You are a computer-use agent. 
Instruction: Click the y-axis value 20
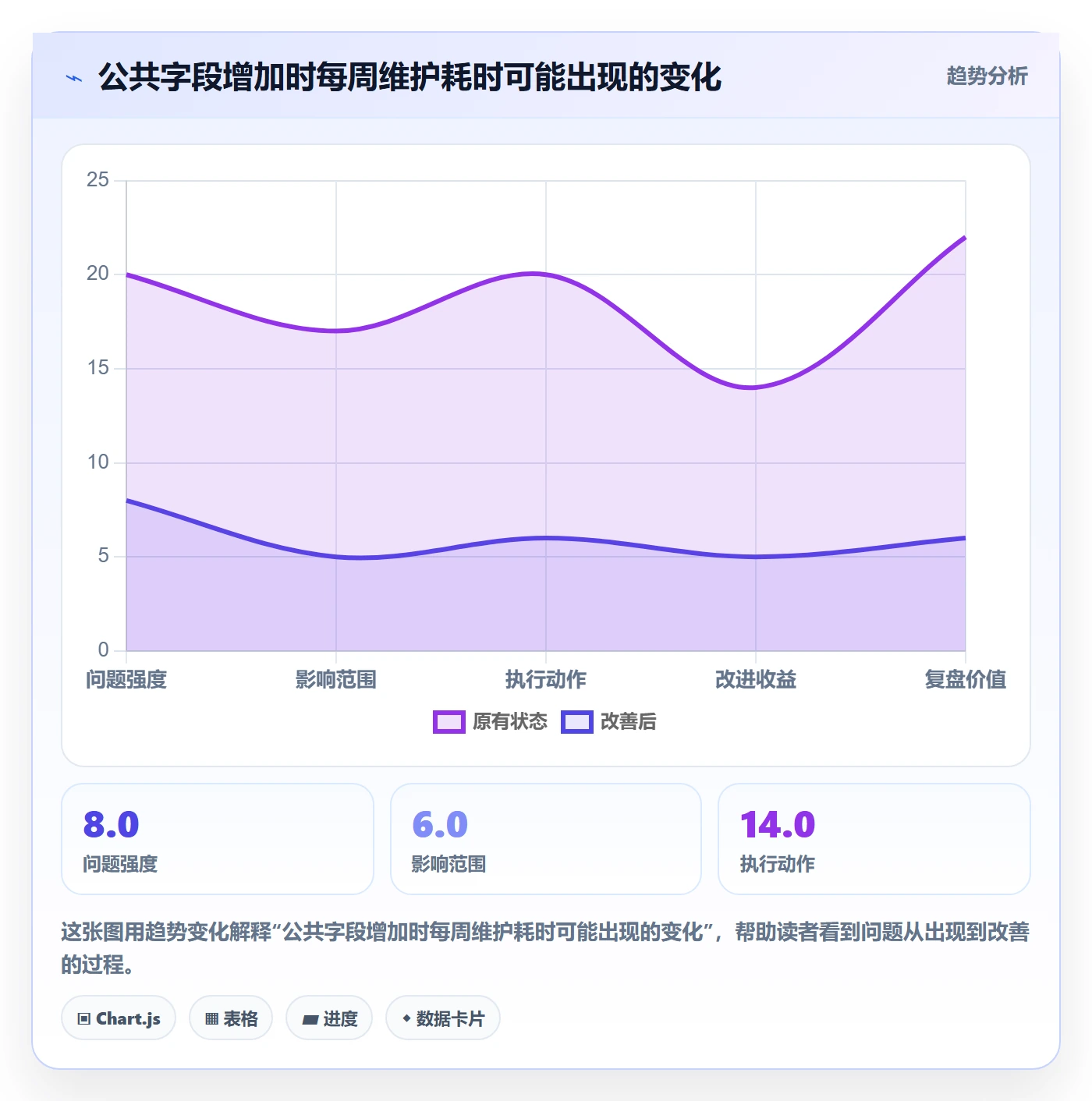[x=98, y=274]
